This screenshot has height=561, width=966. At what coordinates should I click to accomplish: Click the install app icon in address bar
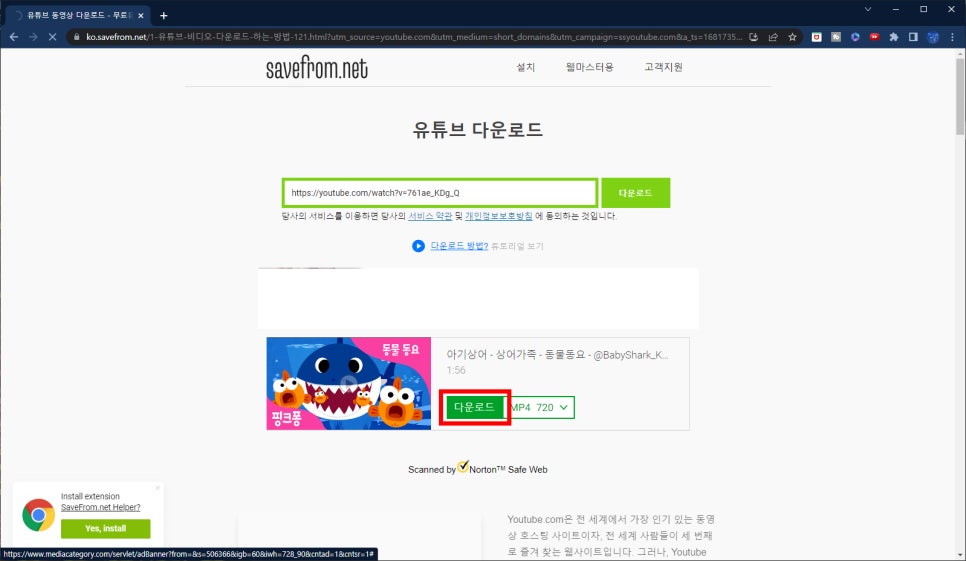pos(753,37)
